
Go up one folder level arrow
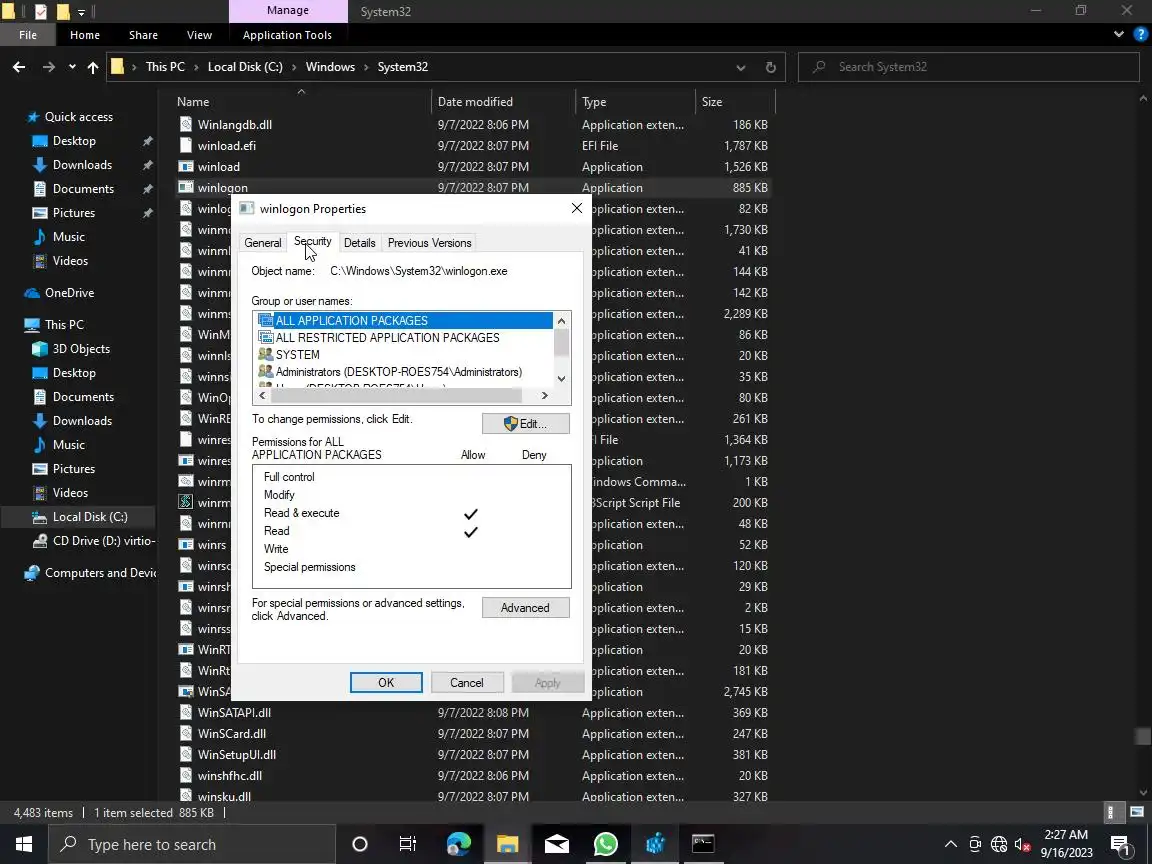tap(93, 67)
